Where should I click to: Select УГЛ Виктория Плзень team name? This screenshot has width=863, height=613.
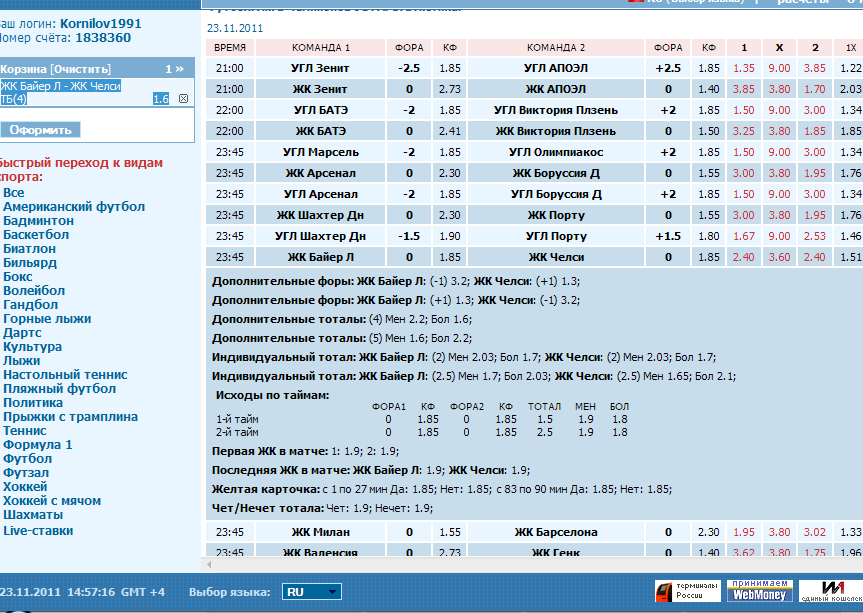556,110
